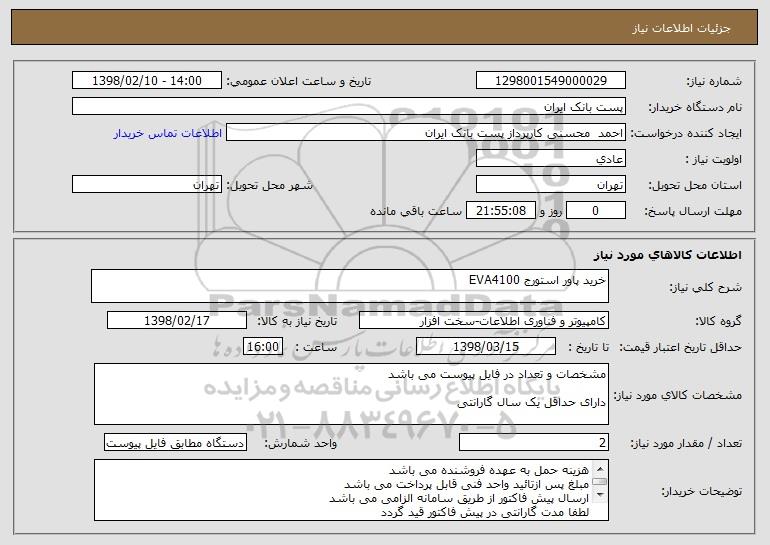This screenshot has width=770, height=545.
Task: Click the time field showing 16:00
Action: (263, 347)
